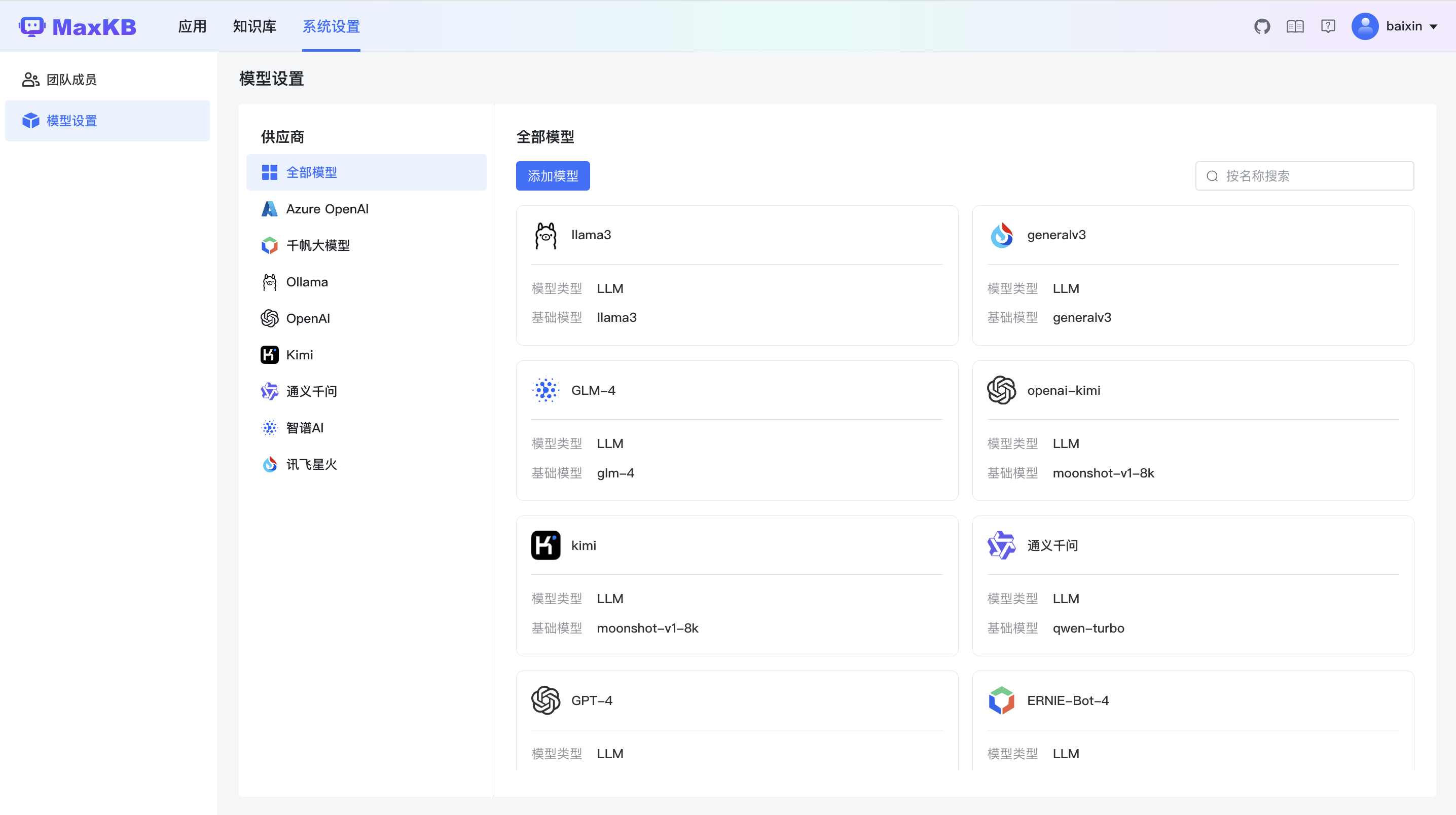Select 全部模型 in the provider list
This screenshot has height=815, width=1456.
pos(311,172)
